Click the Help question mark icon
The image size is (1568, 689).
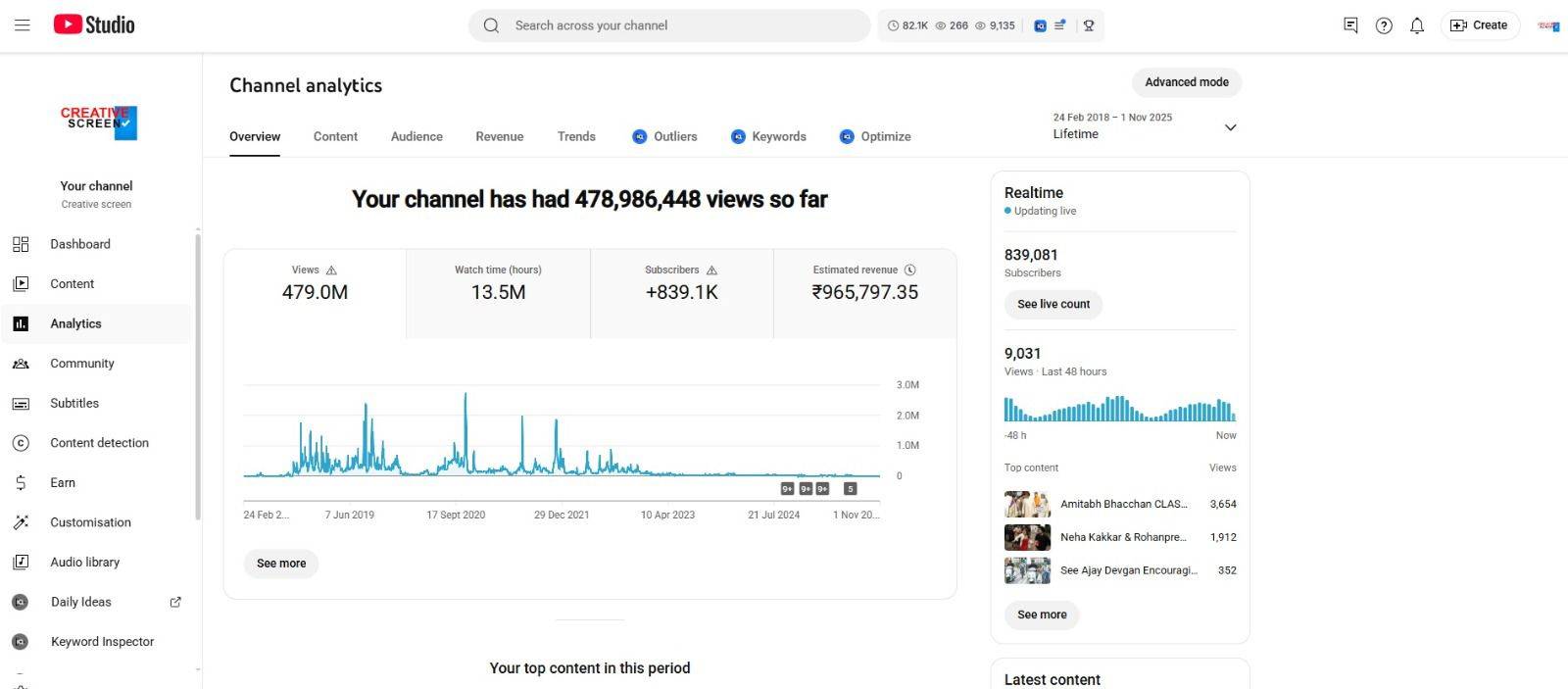point(1384,25)
